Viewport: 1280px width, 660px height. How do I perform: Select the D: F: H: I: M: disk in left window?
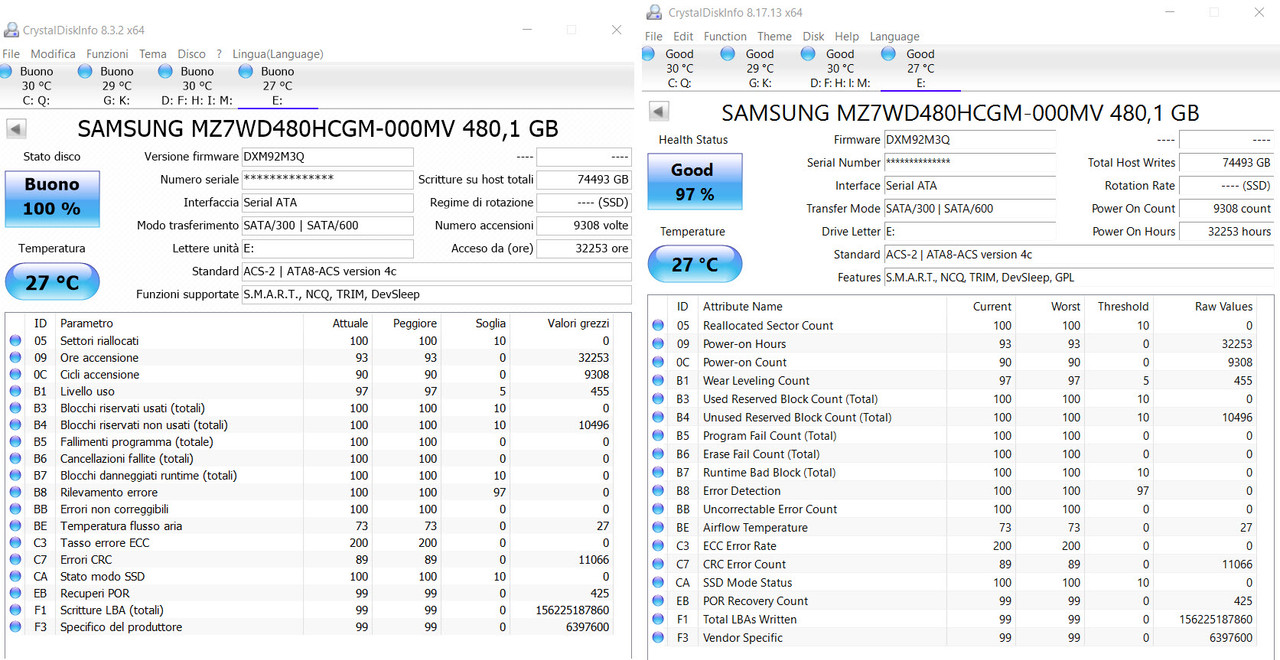coord(197,85)
